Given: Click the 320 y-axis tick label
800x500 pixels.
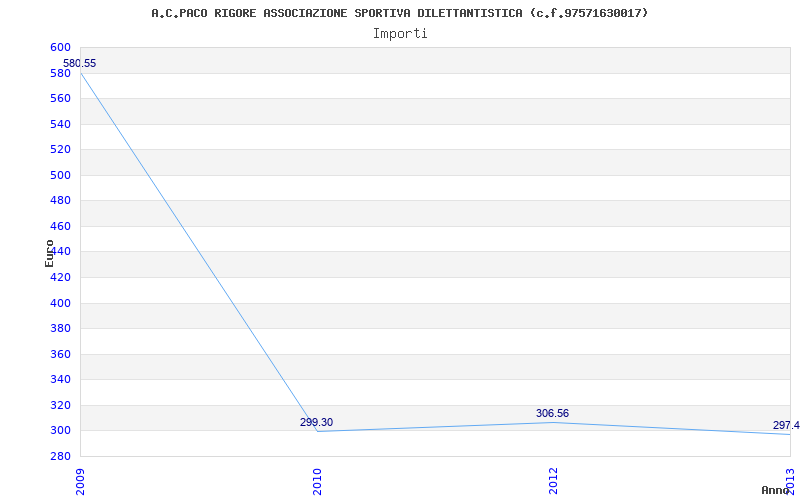Looking at the screenshot, I should coord(60,405).
